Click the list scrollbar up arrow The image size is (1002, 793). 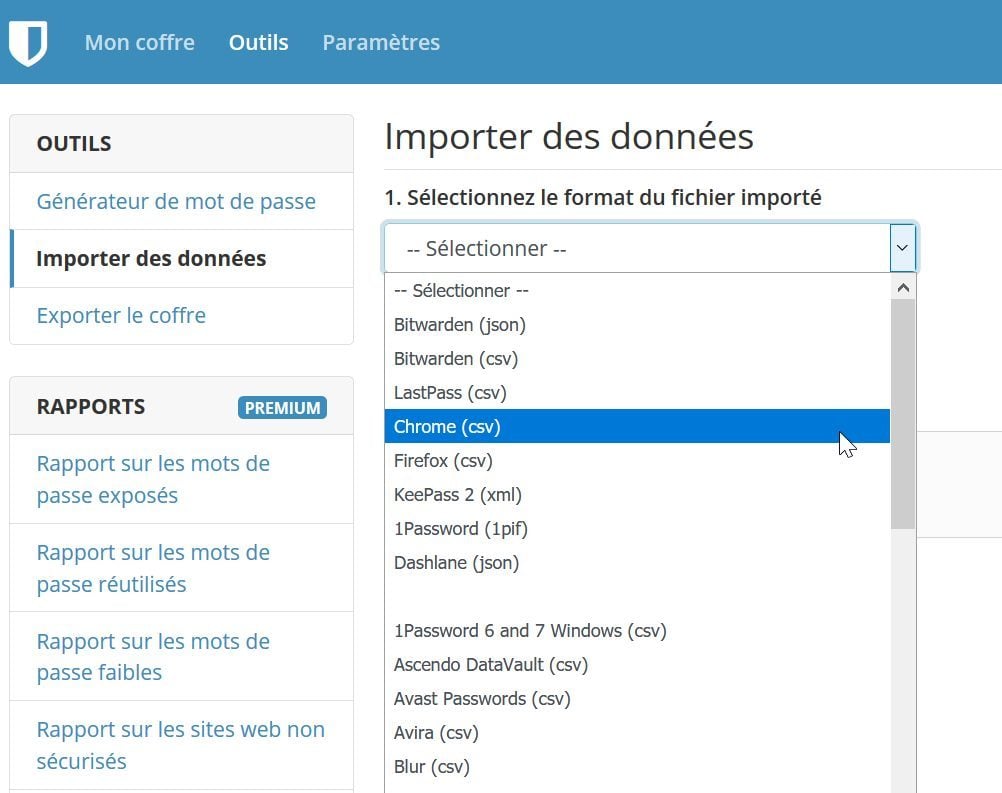(903, 288)
